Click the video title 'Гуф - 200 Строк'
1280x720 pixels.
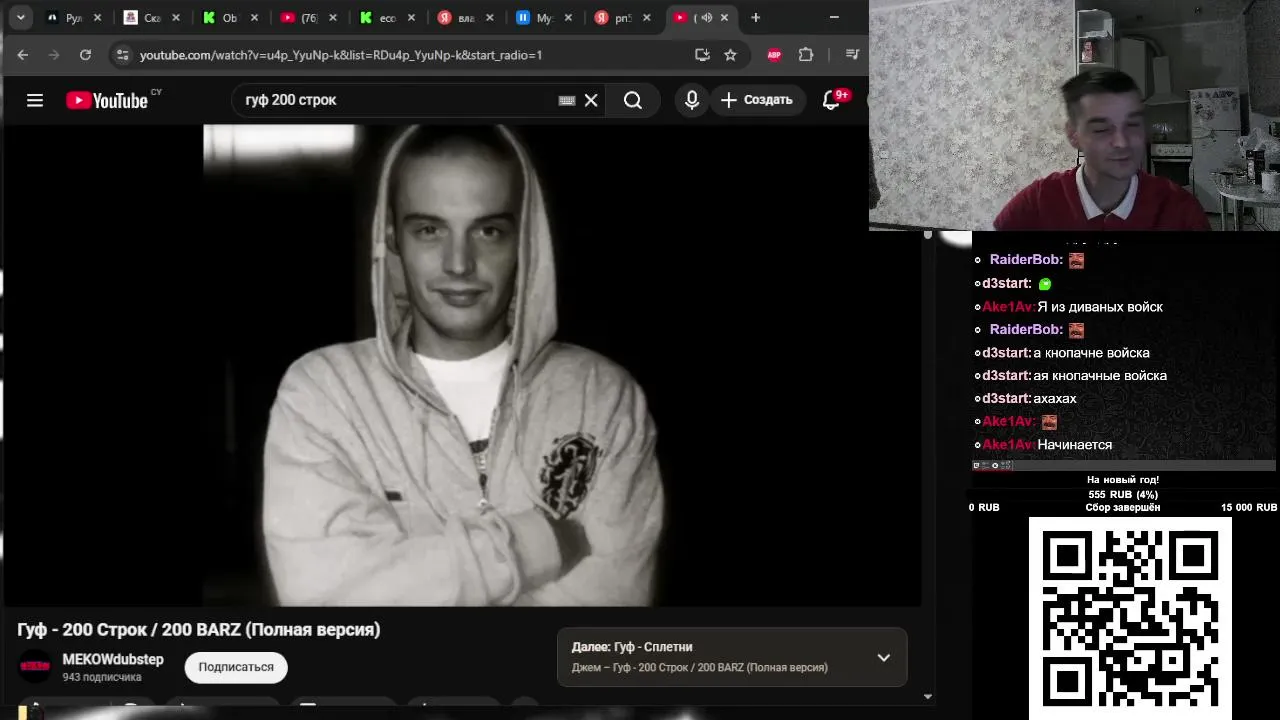pos(199,630)
